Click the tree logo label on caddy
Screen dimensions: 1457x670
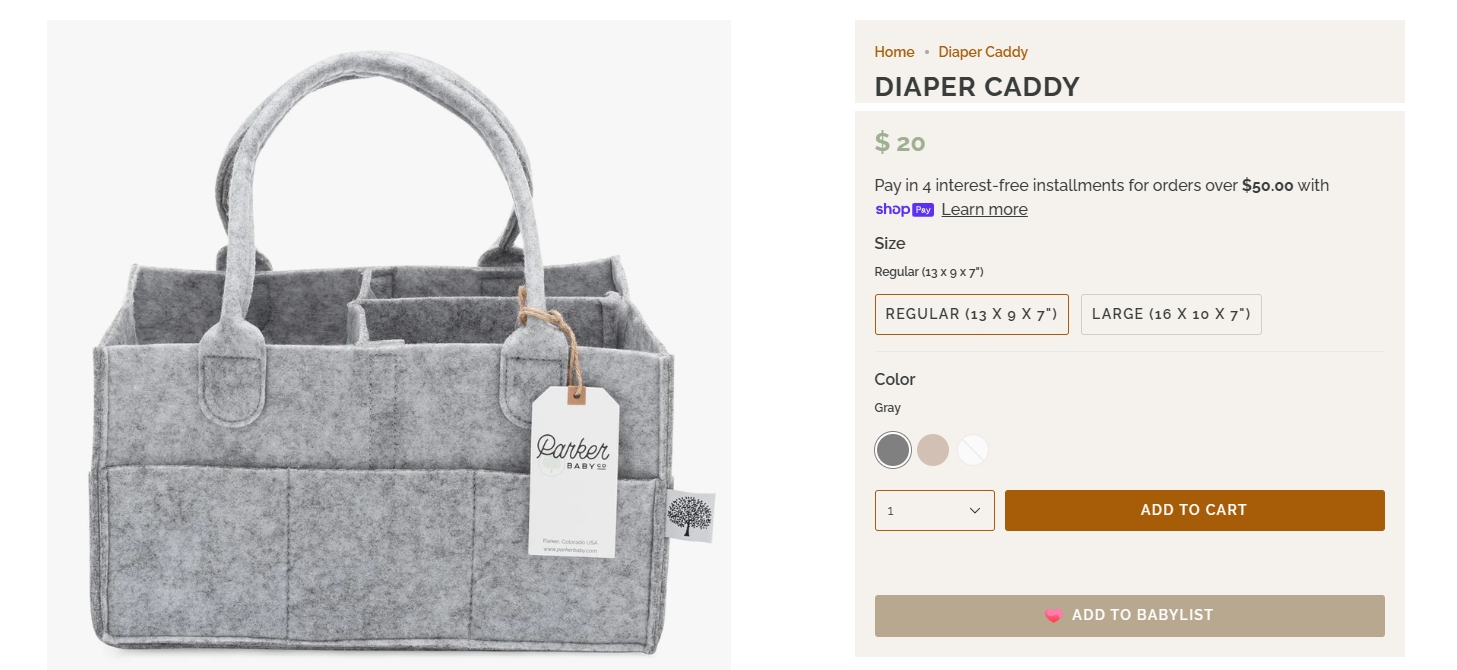tap(690, 516)
